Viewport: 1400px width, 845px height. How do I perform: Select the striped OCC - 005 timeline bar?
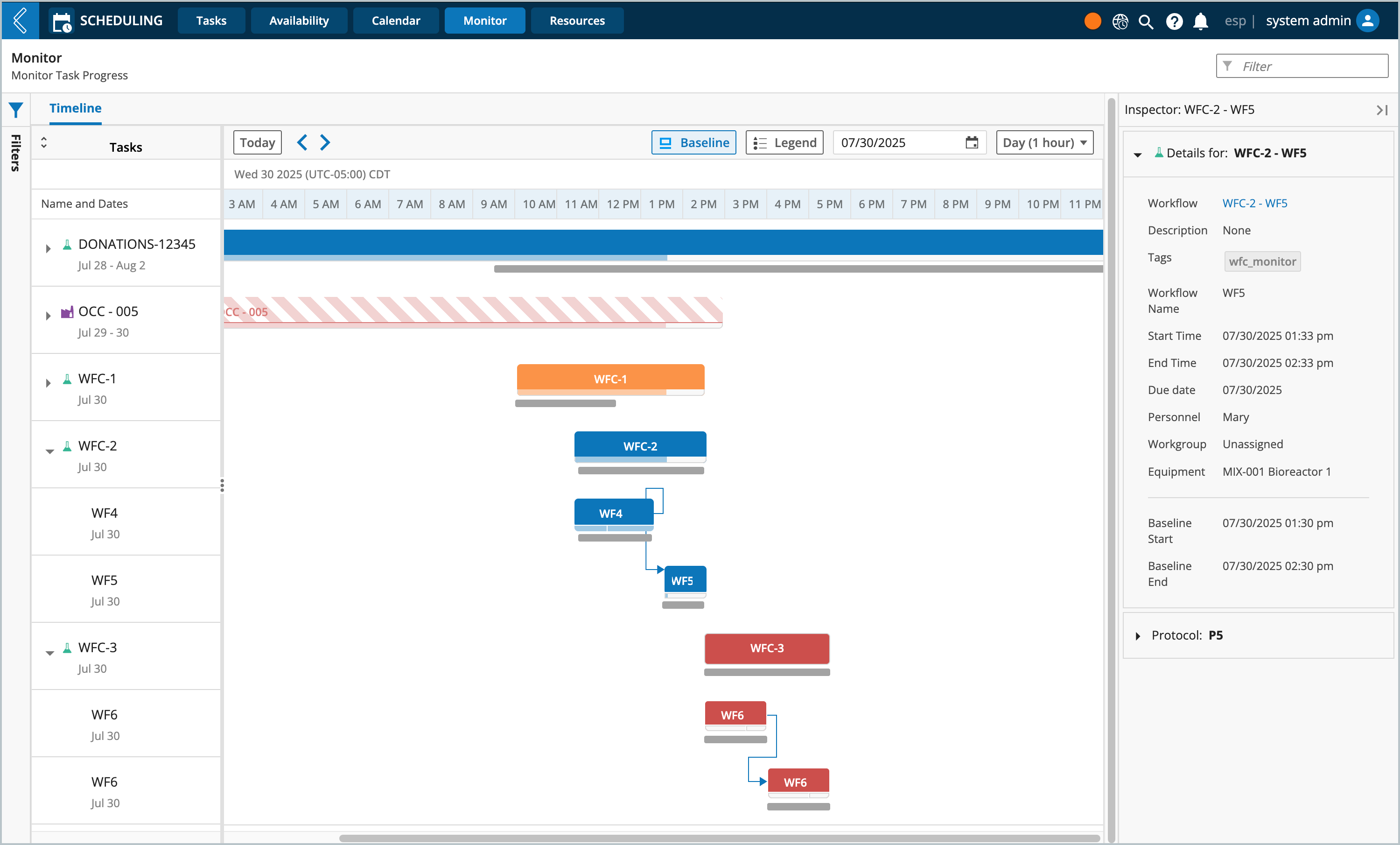tap(473, 311)
